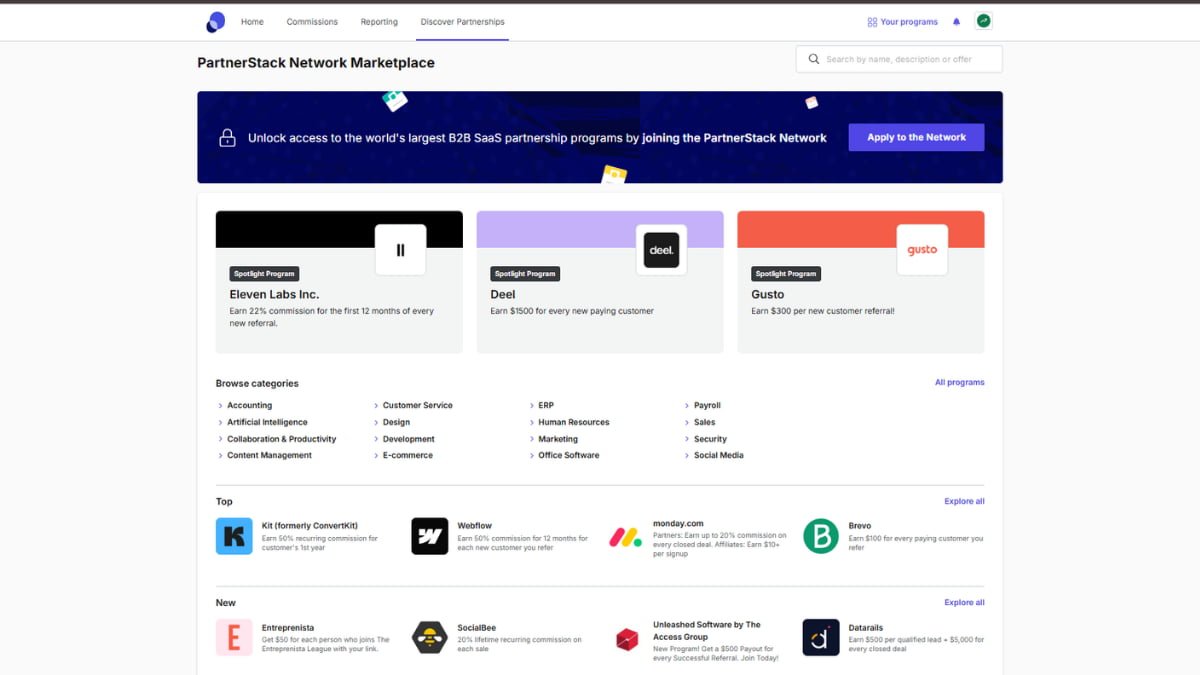Screen dimensions: 1200x675
Task: Click Explore all for New section
Action: click(964, 602)
